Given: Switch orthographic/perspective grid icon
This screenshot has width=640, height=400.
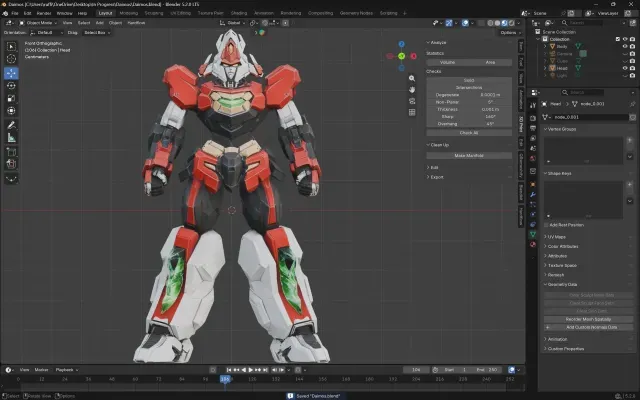Looking at the screenshot, I should [x=412, y=112].
